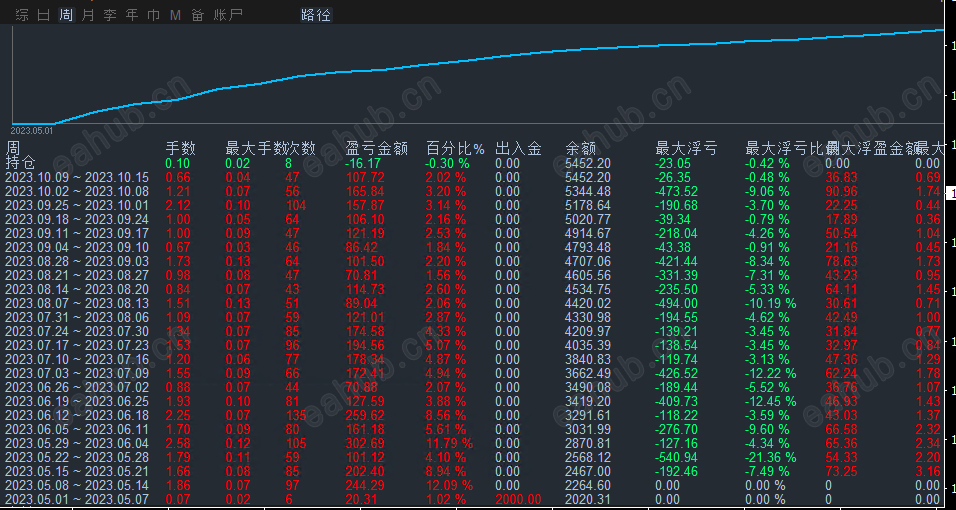Screen dimensions: 956x510
Task: Switch to the 综 summary tab
Action: [x=22, y=15]
